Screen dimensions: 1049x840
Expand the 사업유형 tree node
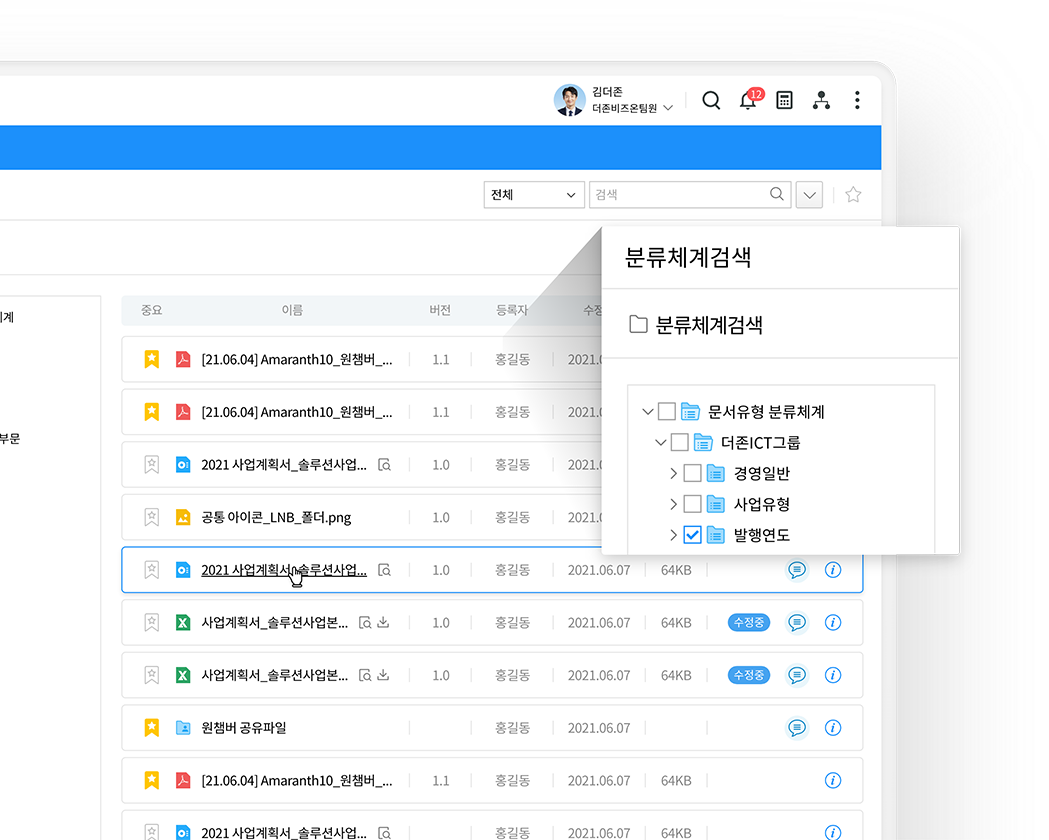[x=674, y=504]
